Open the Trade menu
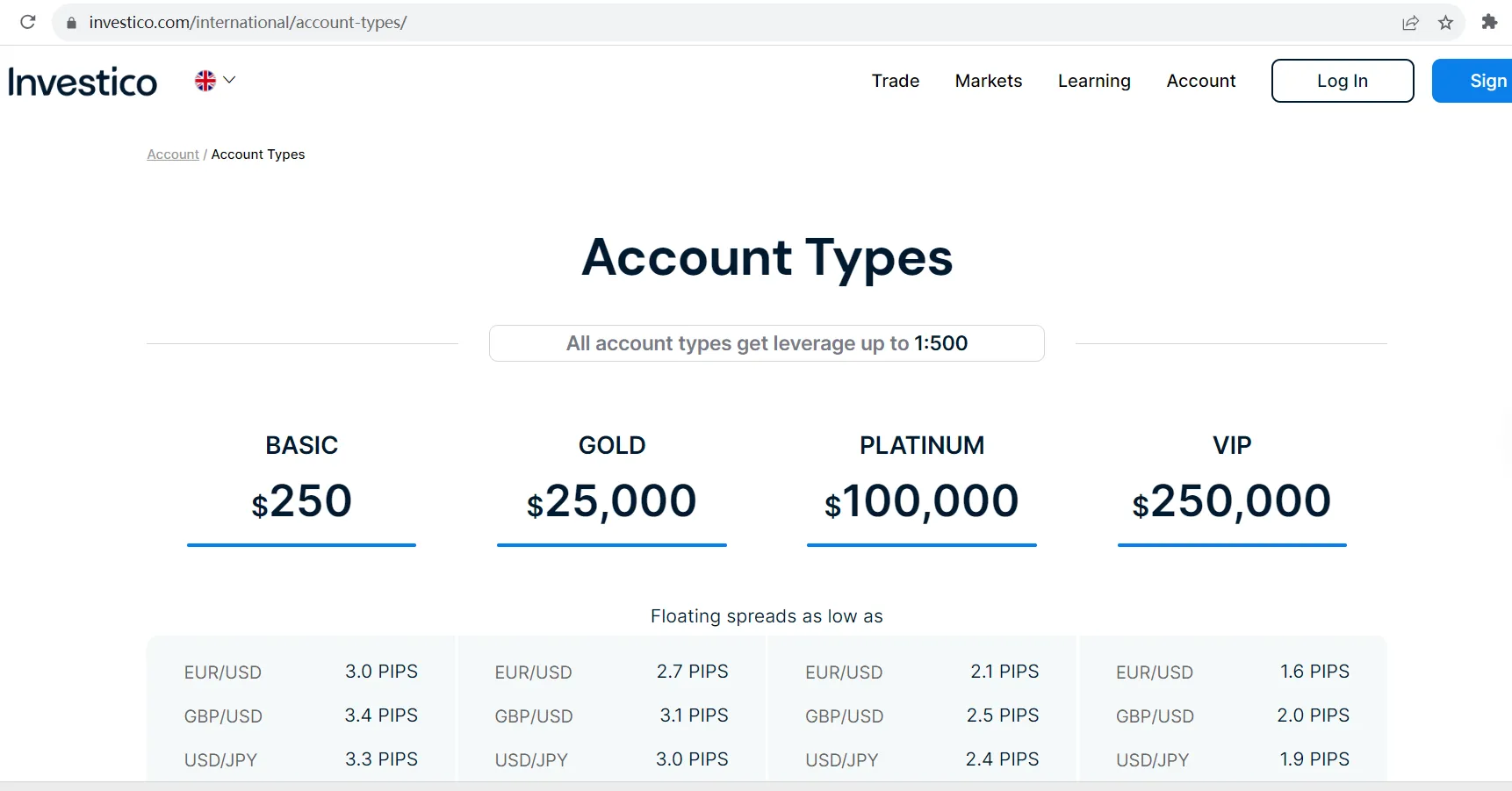Image resolution: width=1512 pixels, height=791 pixels. click(896, 81)
